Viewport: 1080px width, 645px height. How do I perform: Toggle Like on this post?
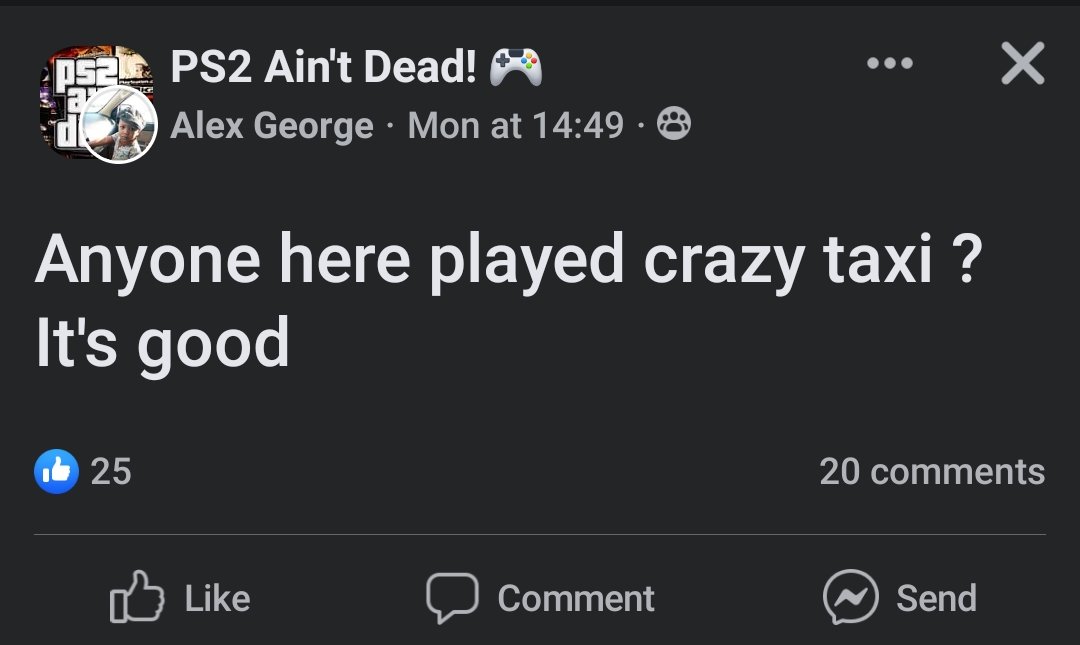(x=180, y=598)
